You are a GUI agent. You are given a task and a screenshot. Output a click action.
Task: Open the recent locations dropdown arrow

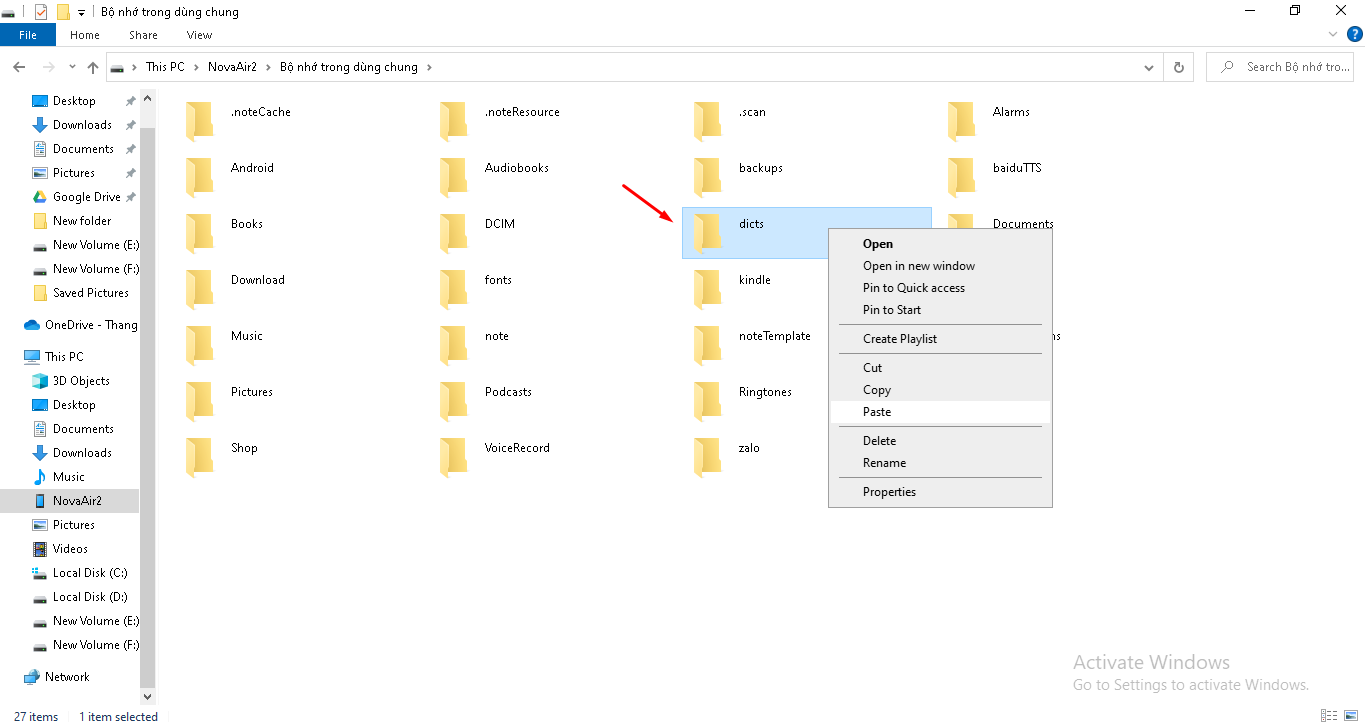[x=72, y=67]
